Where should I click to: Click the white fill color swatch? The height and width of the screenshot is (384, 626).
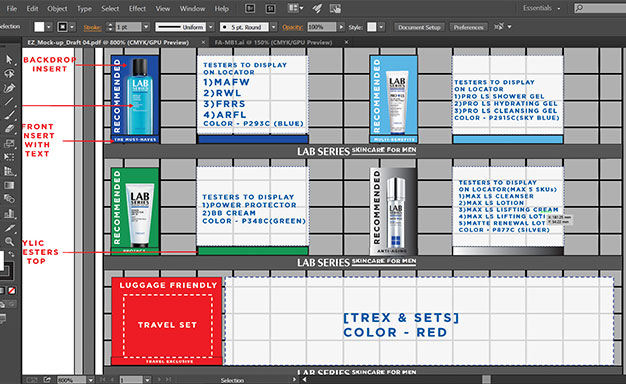coord(39,27)
